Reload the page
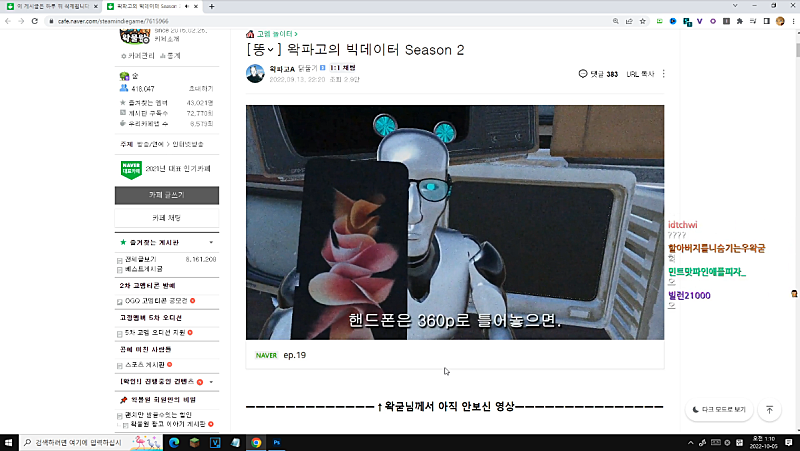800x451 pixels. click(35, 21)
